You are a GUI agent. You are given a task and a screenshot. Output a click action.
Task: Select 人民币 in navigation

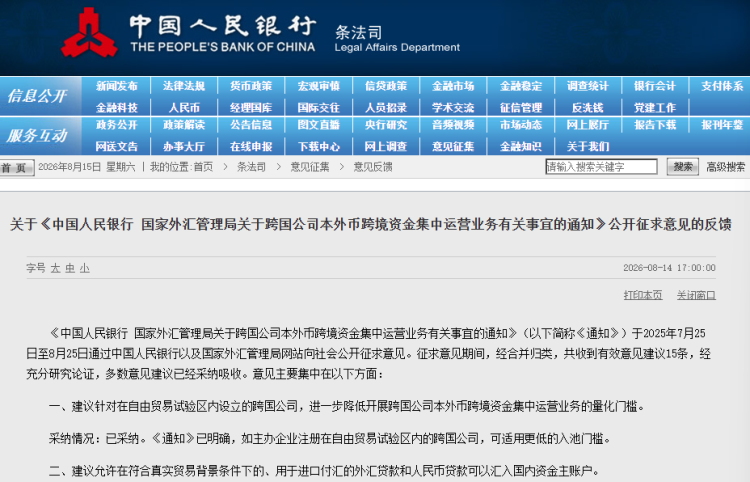pyautogui.click(x=184, y=108)
